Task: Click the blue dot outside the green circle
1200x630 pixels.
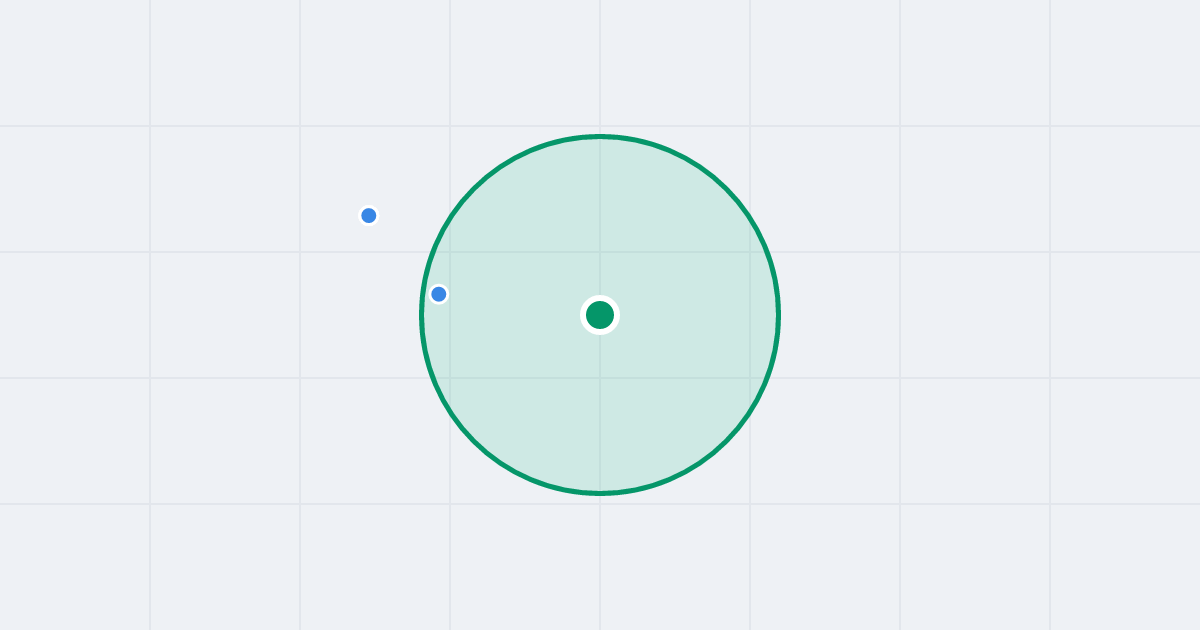Action: (369, 215)
